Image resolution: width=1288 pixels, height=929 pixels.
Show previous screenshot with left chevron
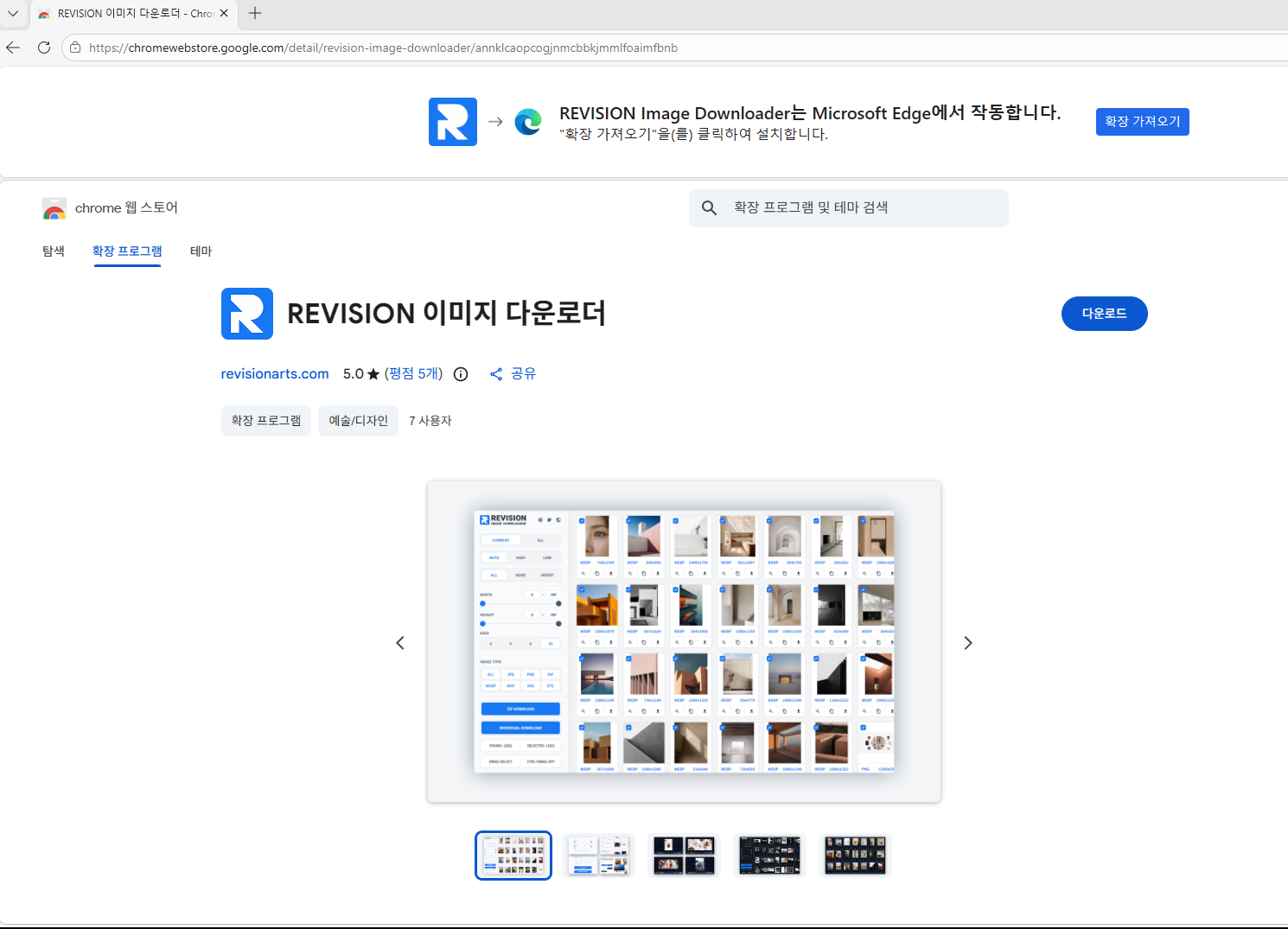(400, 643)
